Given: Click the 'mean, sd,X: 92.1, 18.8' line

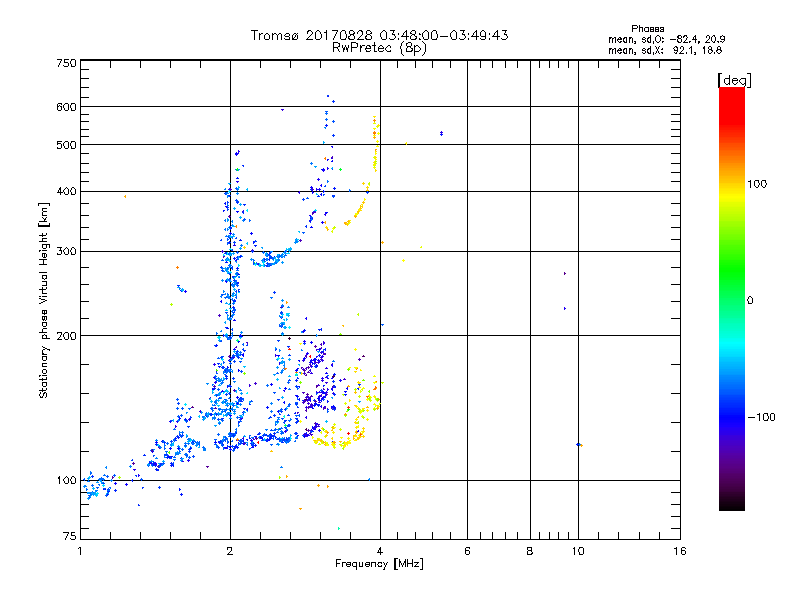Looking at the screenshot, I should click(665, 50).
